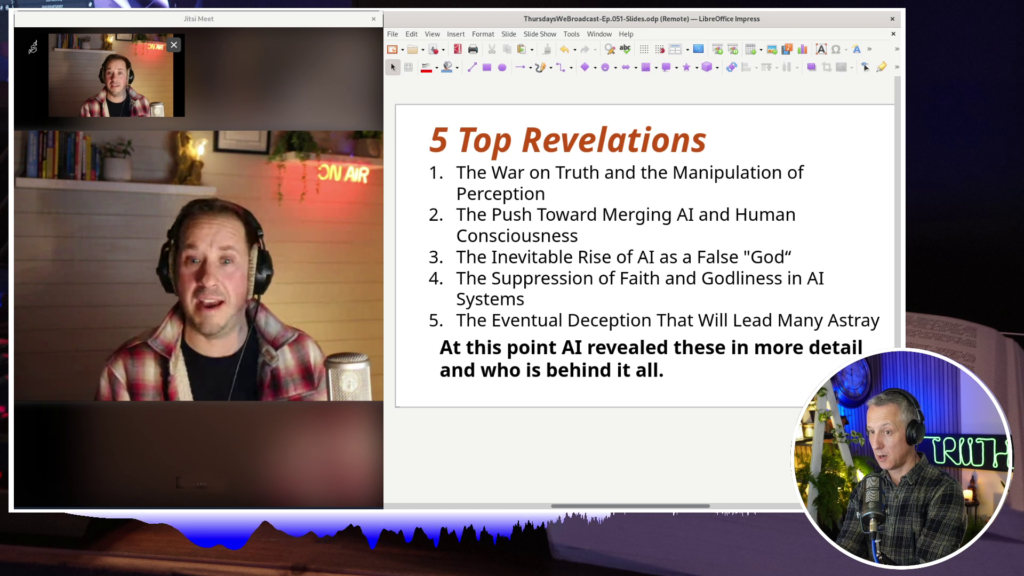This screenshot has width=1024, height=576.
Task: Open the Format menu
Action: [x=483, y=34]
